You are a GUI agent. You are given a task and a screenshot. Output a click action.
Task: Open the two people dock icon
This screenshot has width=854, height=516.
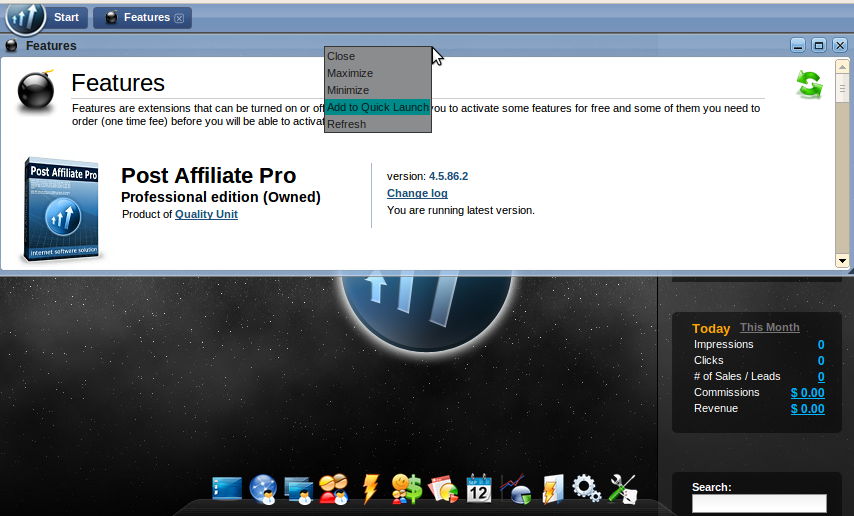(334, 489)
